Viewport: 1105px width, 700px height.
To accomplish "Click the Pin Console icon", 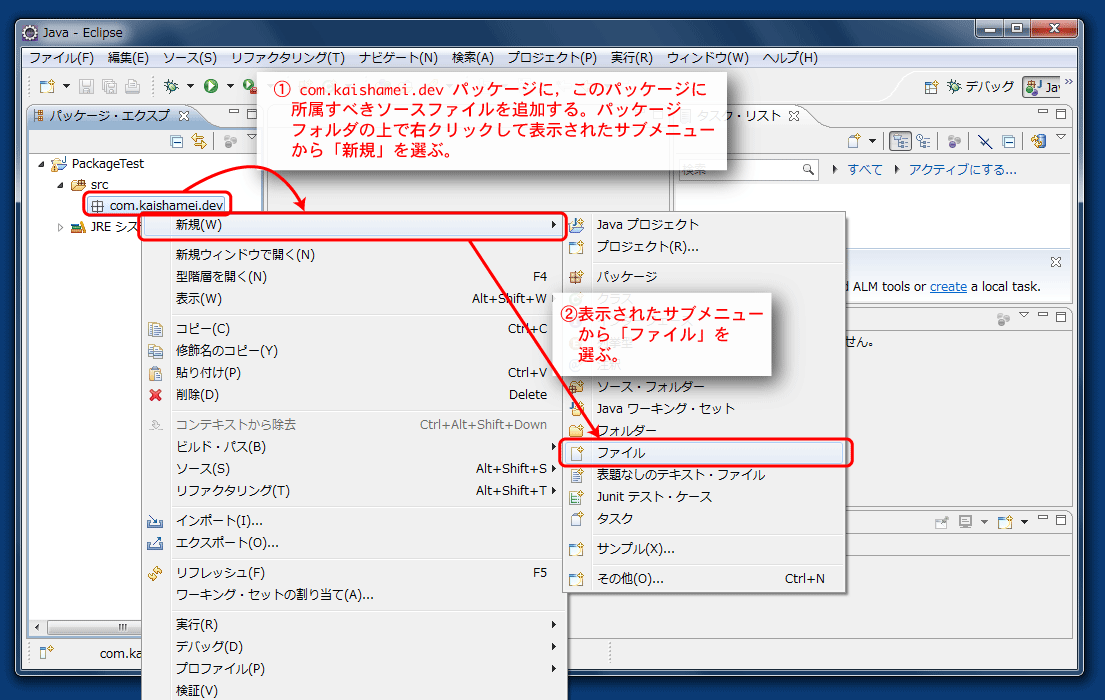I will pos(942,522).
